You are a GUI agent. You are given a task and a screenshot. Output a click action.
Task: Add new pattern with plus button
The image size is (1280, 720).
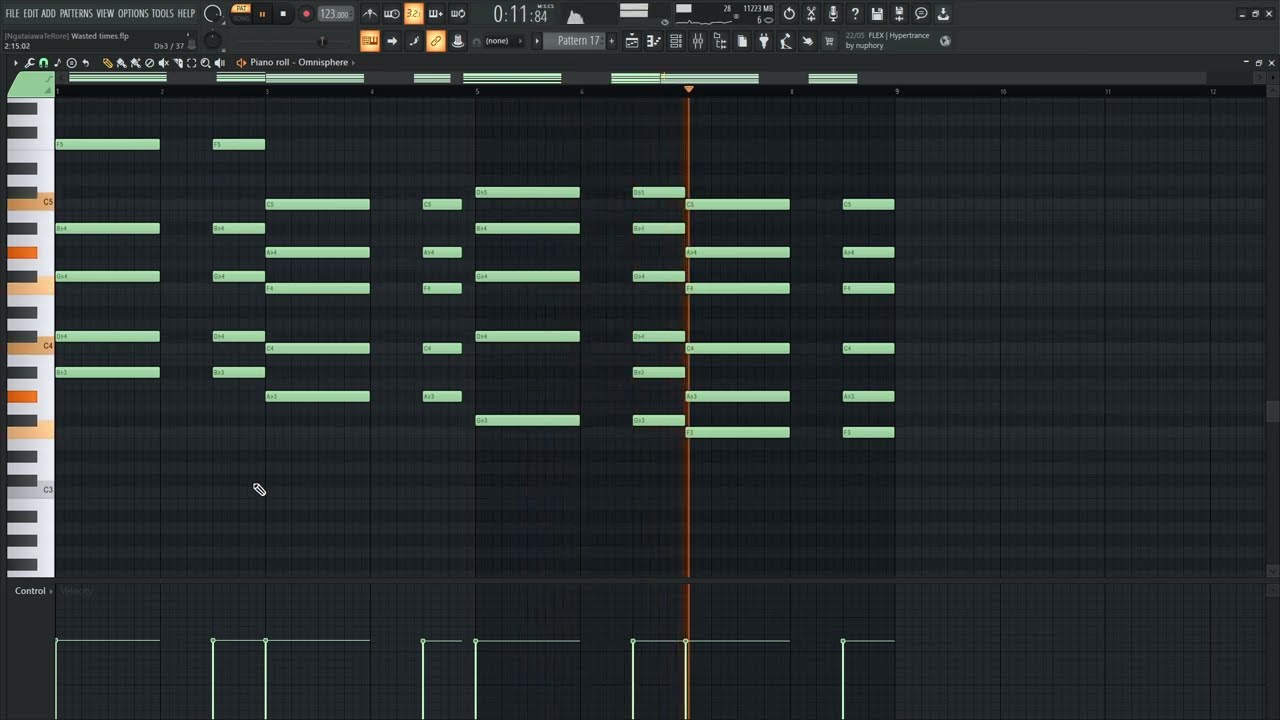pos(612,41)
